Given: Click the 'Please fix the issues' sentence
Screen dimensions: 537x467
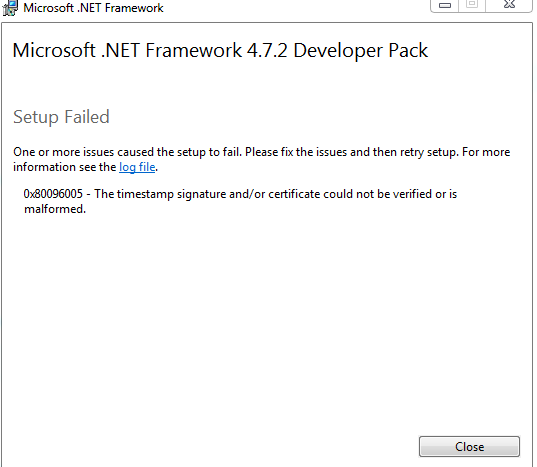Looking at the screenshot, I should 296,152.
